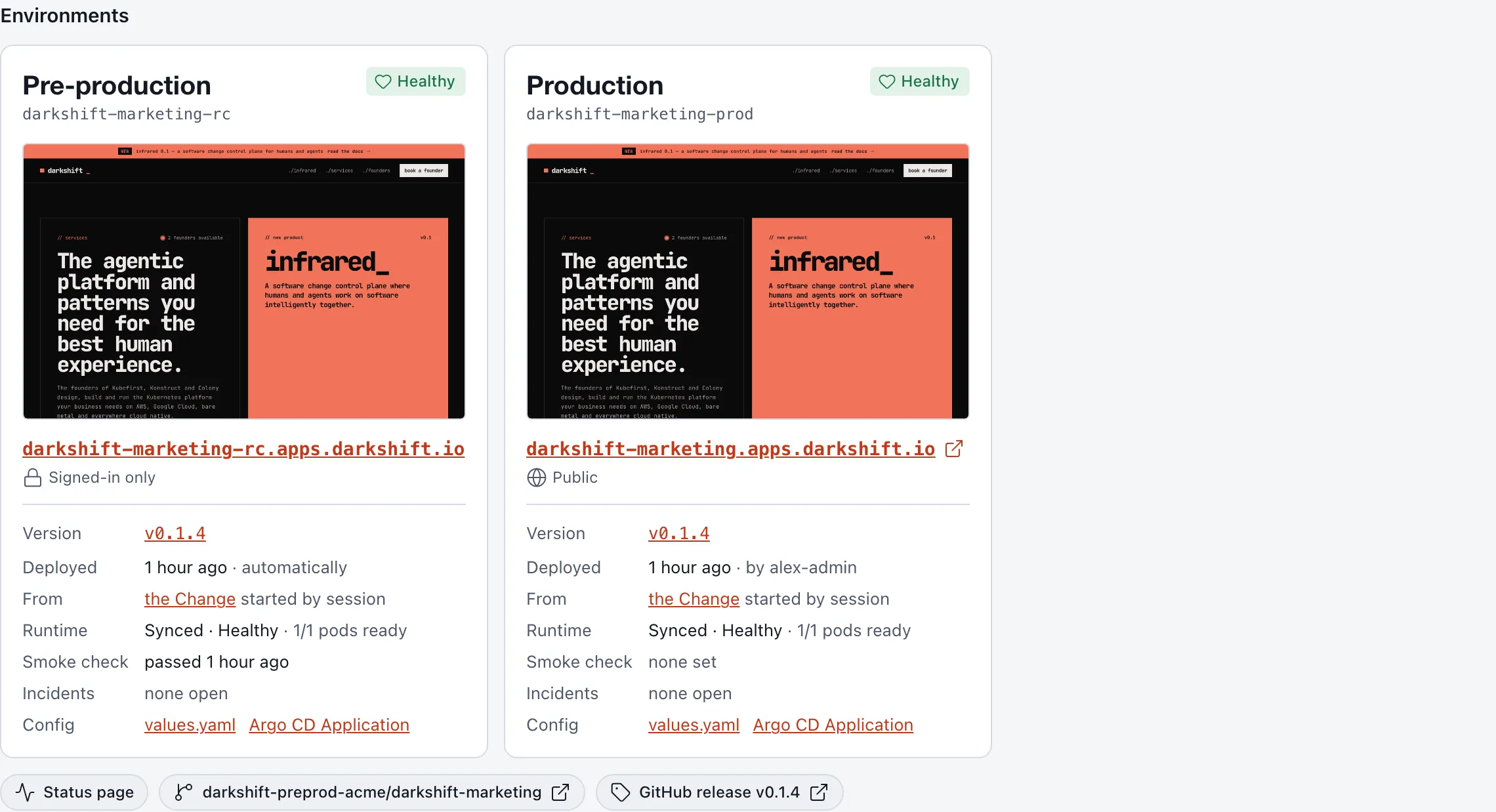The width and height of the screenshot is (1496, 812).
Task: Click the heart icon in Production Healthy badge
Action: tap(886, 81)
